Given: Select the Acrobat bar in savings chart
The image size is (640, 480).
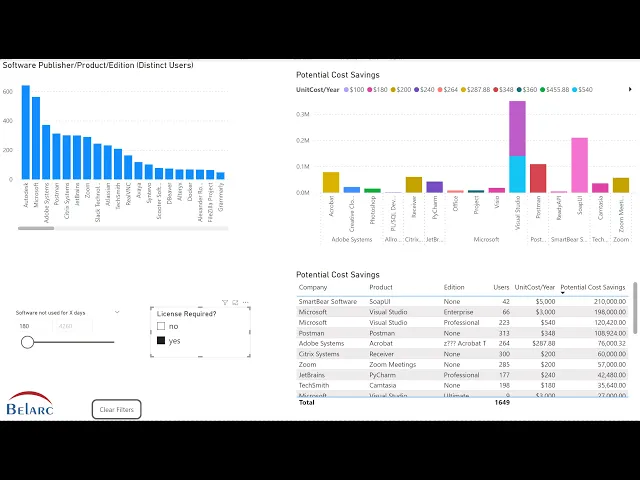Looking at the screenshot, I should [331, 182].
